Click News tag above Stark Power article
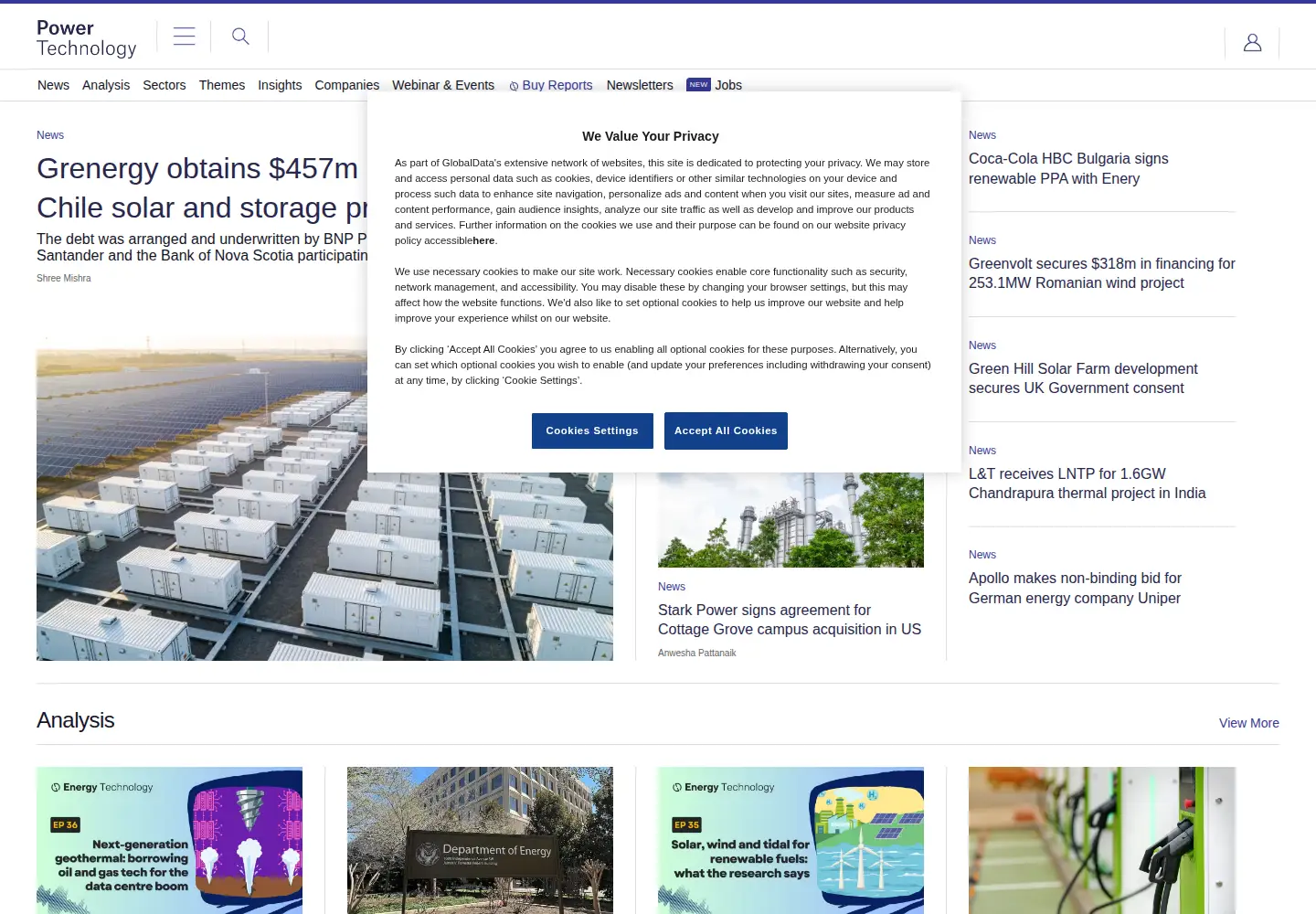 click(x=672, y=587)
